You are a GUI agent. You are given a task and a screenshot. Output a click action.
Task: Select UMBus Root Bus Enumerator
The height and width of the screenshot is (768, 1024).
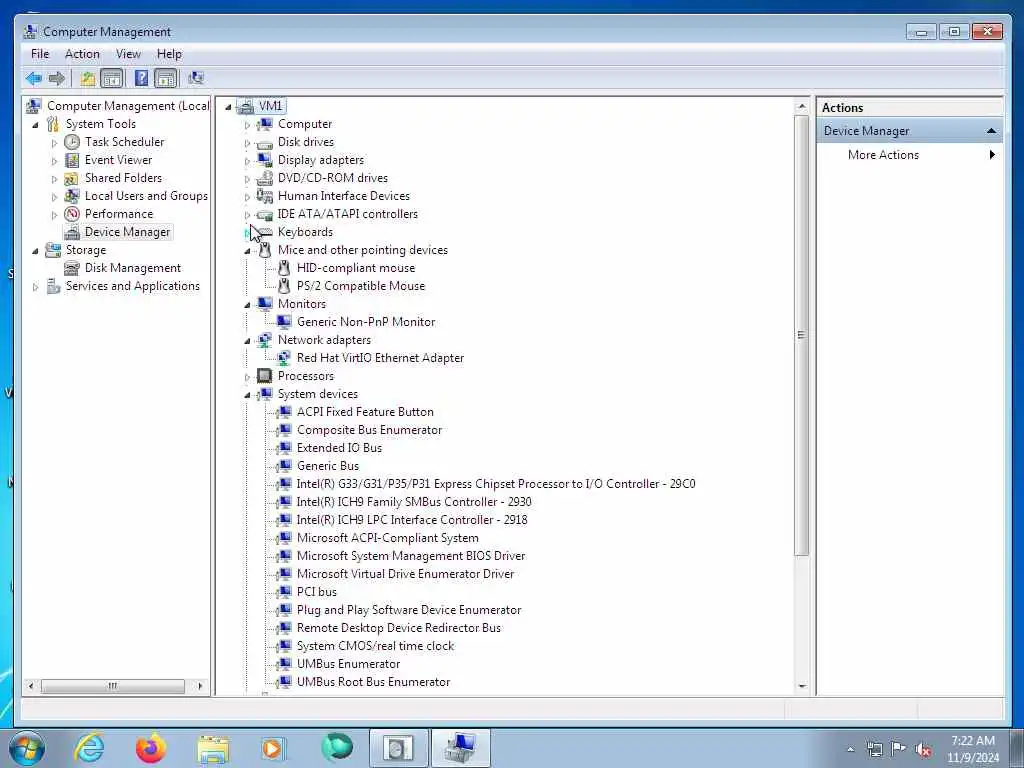[374, 682]
